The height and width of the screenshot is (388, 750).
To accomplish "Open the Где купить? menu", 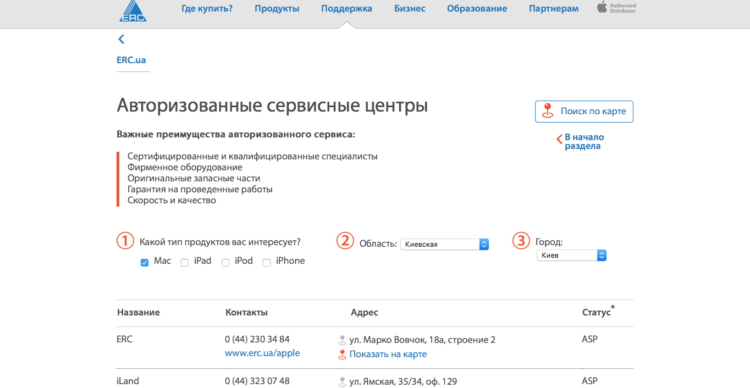I will pos(207,9).
